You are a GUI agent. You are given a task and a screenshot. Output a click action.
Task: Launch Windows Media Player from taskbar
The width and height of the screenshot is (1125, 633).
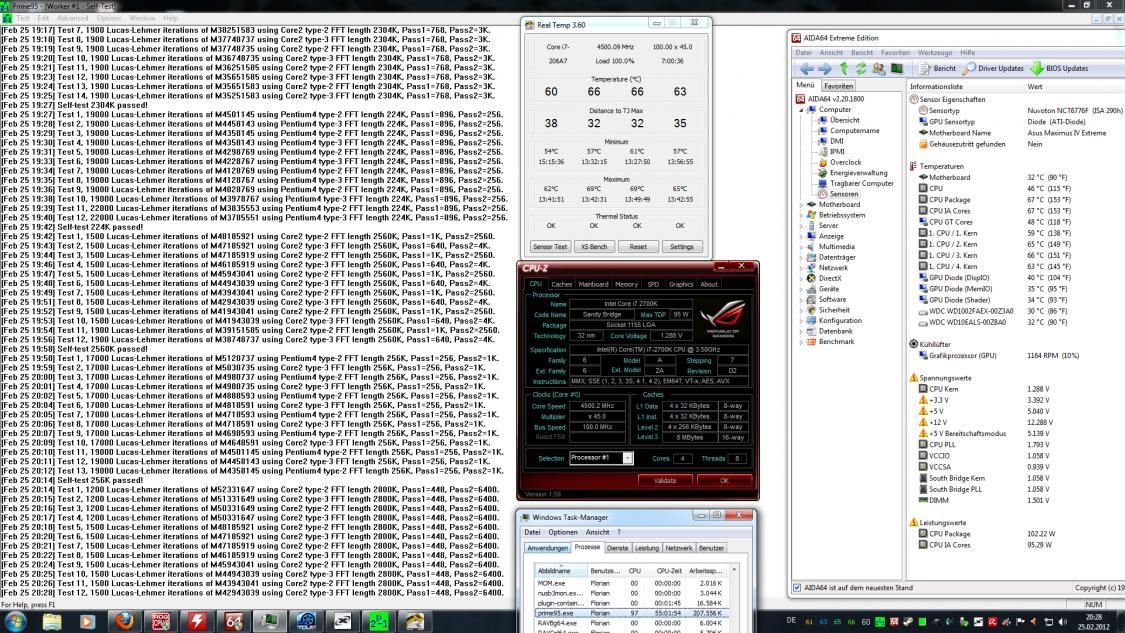point(88,621)
